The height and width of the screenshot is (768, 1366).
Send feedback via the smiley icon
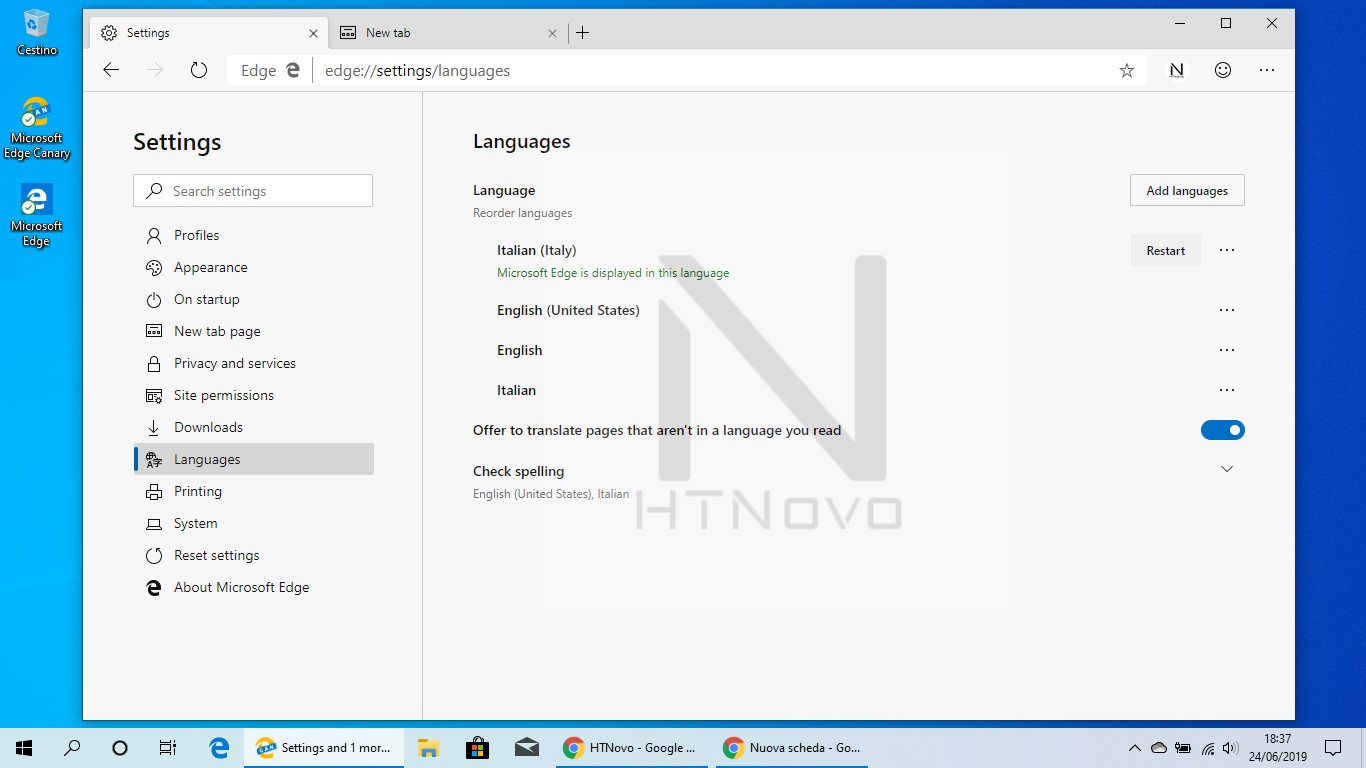1222,70
